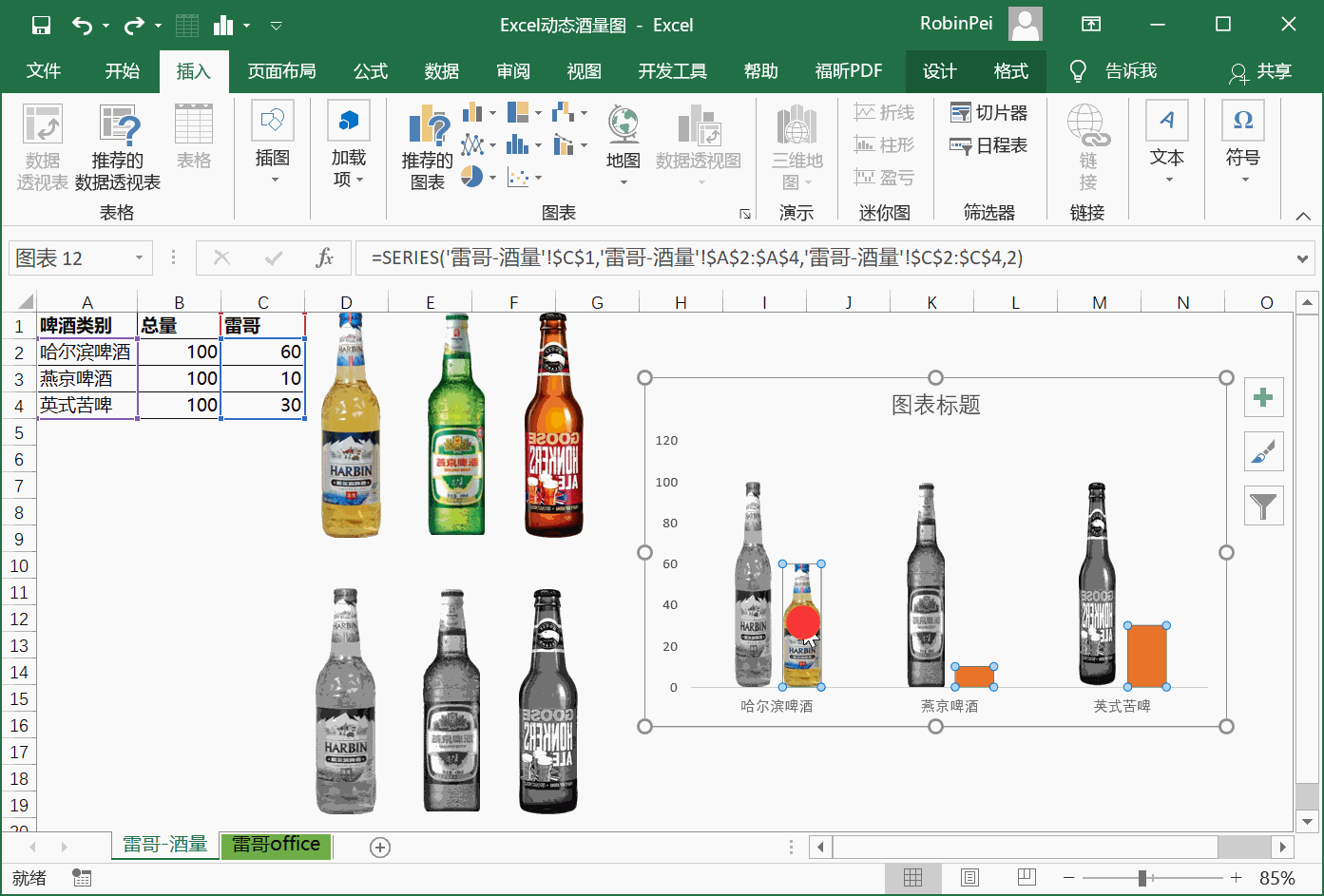1324x896 pixels.
Task: Undo the last action
Action: coord(83,25)
